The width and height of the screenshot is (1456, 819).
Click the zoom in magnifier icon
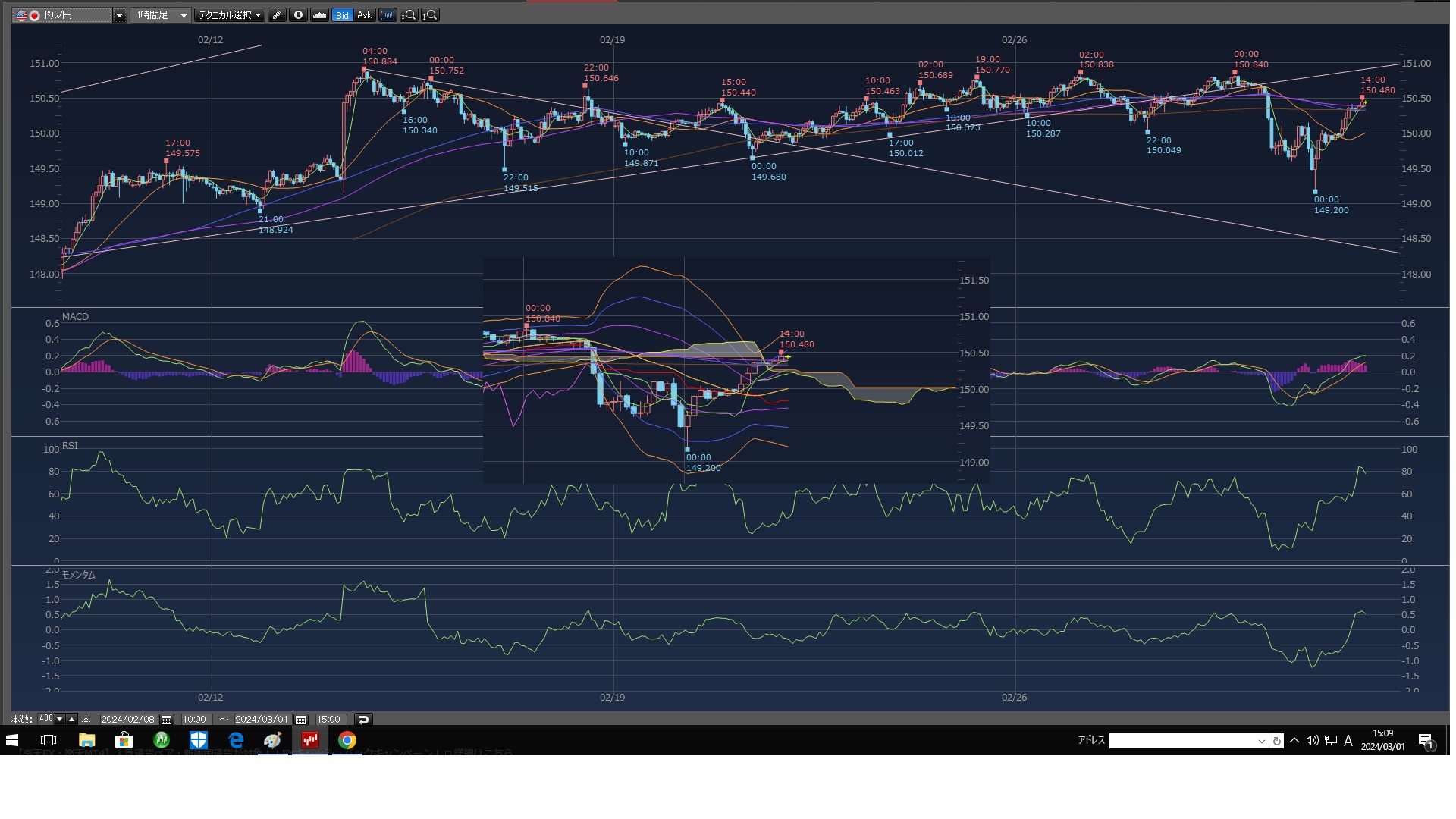tap(430, 15)
